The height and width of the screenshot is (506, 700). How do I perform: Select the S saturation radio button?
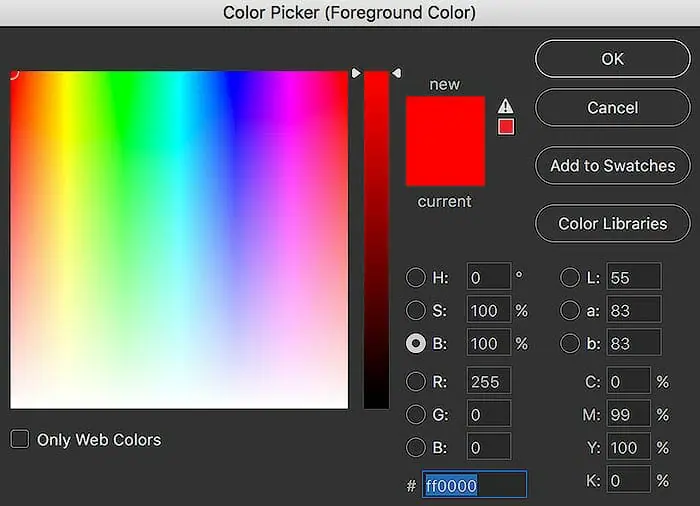[416, 310]
